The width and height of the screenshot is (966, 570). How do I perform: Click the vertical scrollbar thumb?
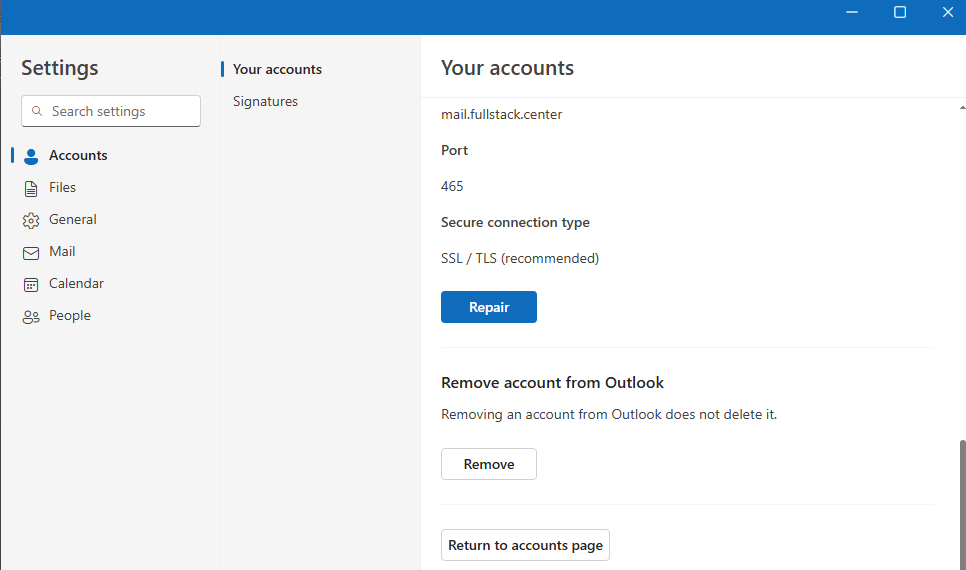point(962,505)
